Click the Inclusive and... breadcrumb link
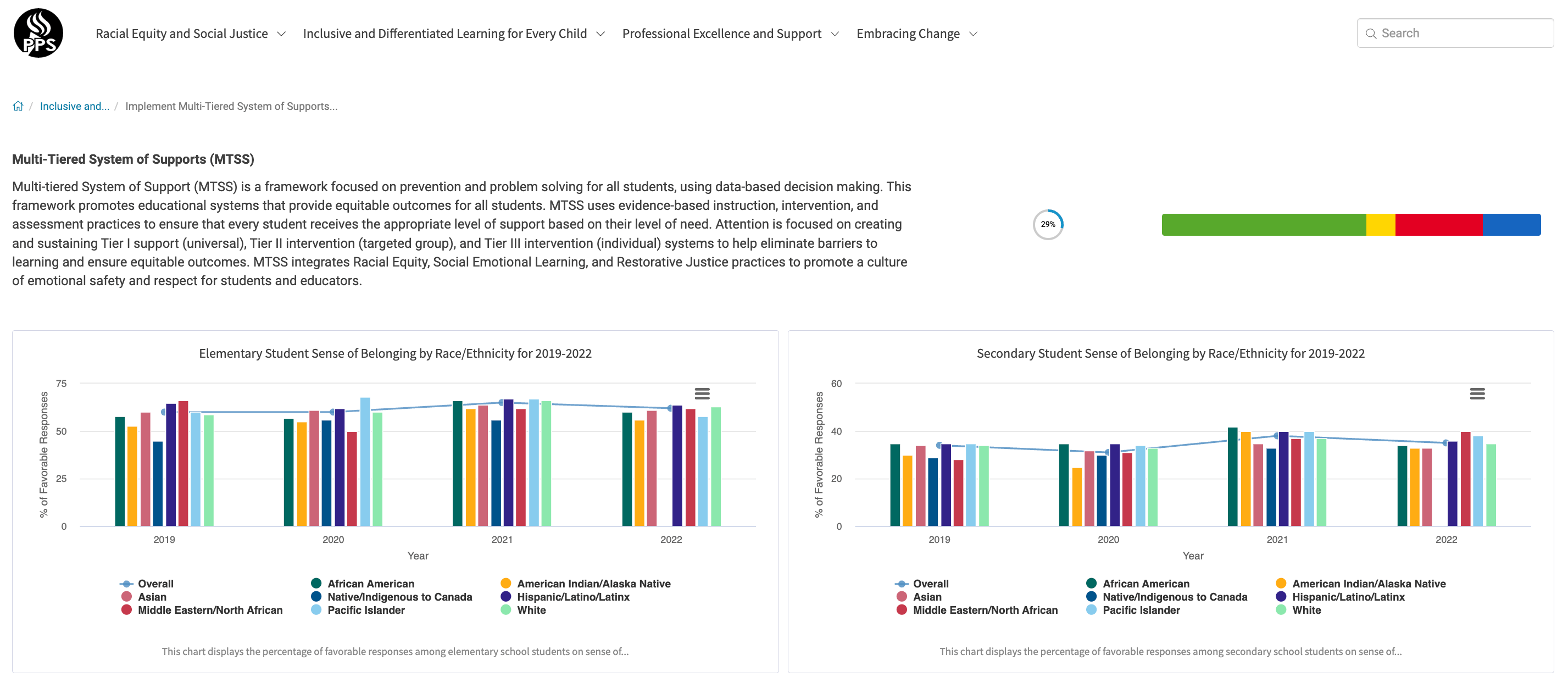1568x688 pixels. click(x=74, y=106)
